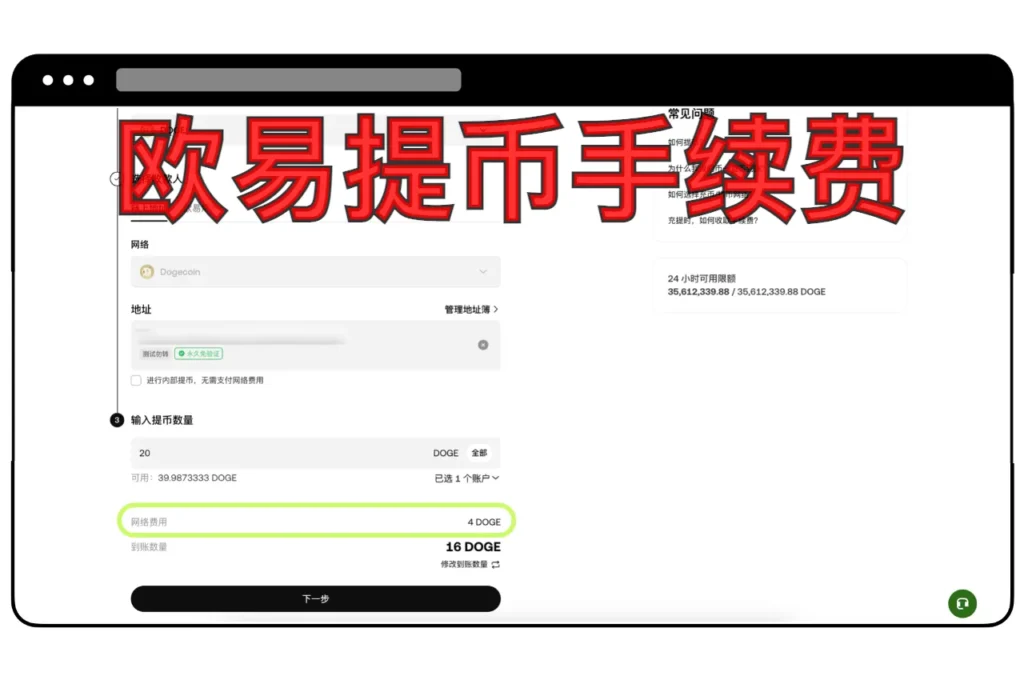Clear the address with the X icon
The height and width of the screenshot is (684, 1024).
pyautogui.click(x=482, y=344)
